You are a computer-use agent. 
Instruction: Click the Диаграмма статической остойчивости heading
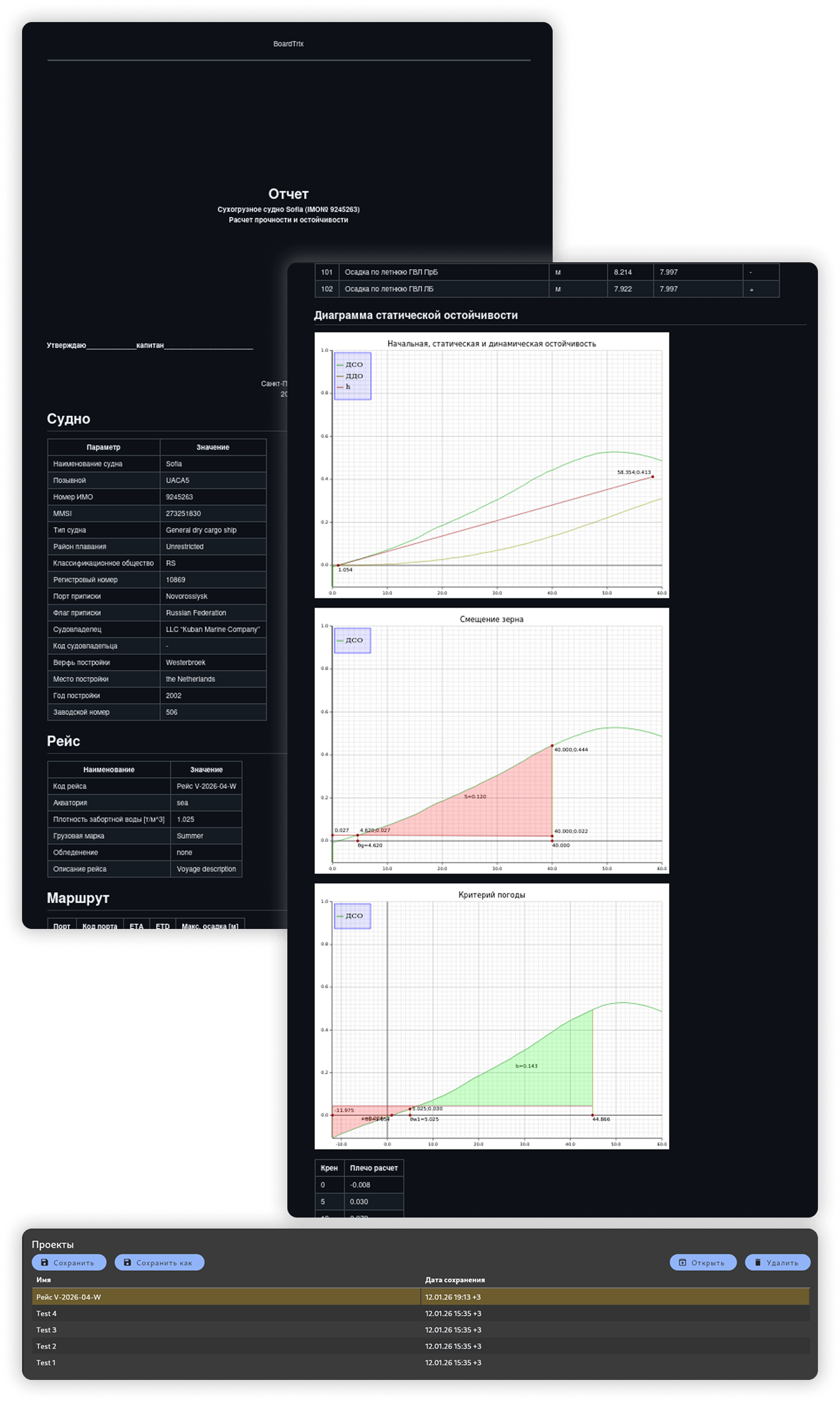(x=415, y=315)
